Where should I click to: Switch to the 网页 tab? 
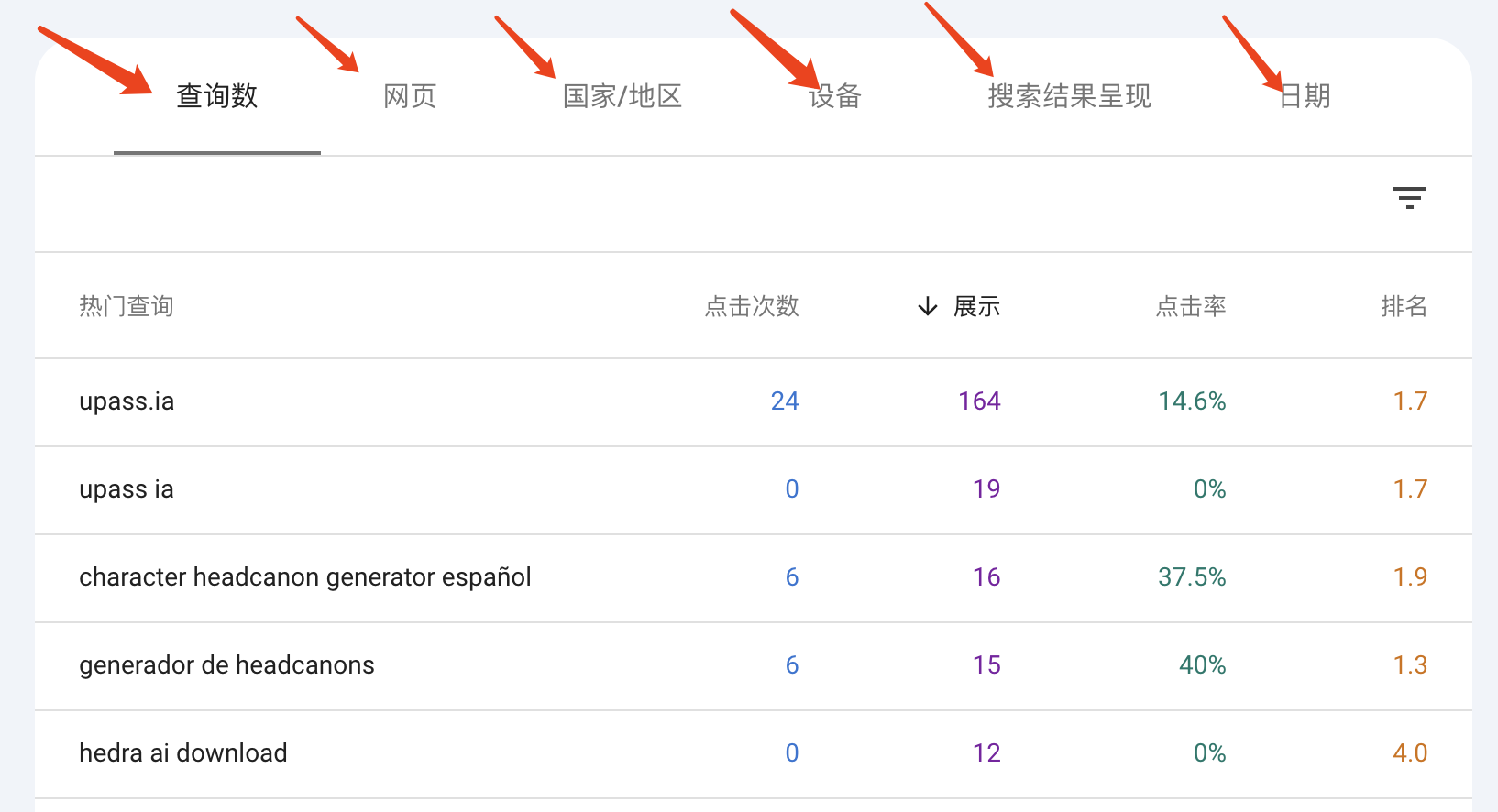tap(410, 95)
